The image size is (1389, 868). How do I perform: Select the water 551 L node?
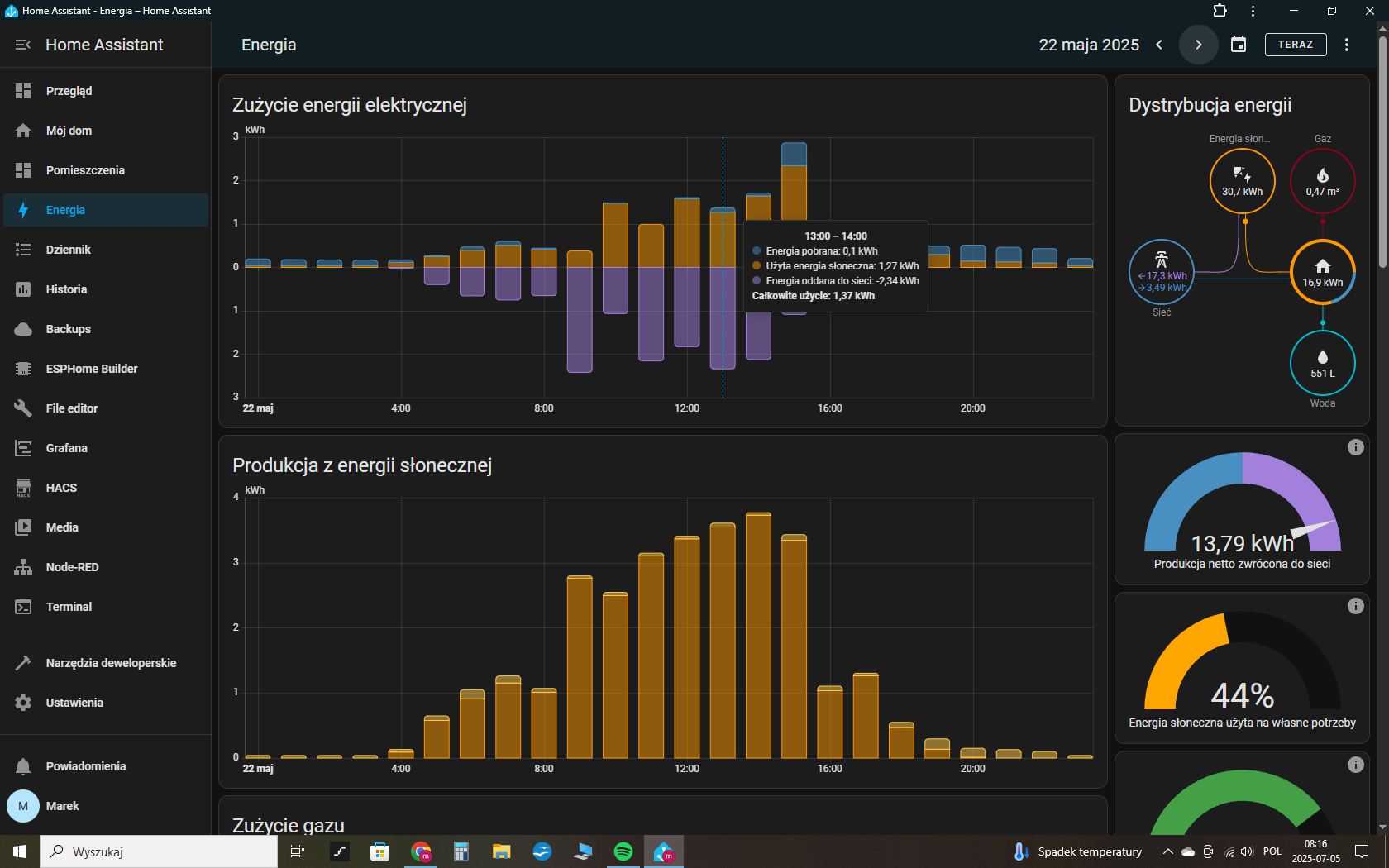tap(1323, 363)
